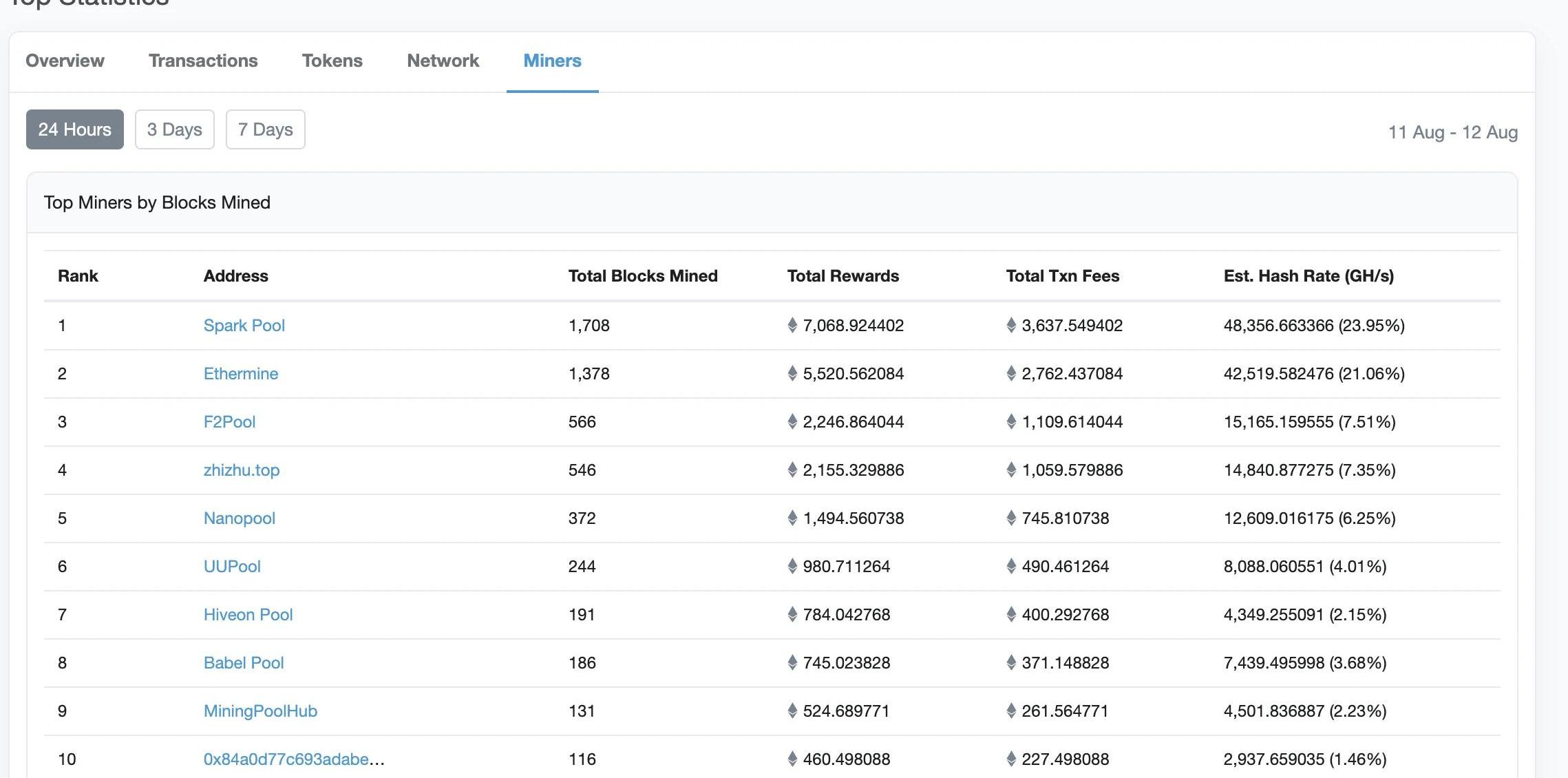Click the 4,501.836887 (2.23%) hash rate
Image resolution: width=1568 pixels, height=778 pixels.
point(1305,711)
